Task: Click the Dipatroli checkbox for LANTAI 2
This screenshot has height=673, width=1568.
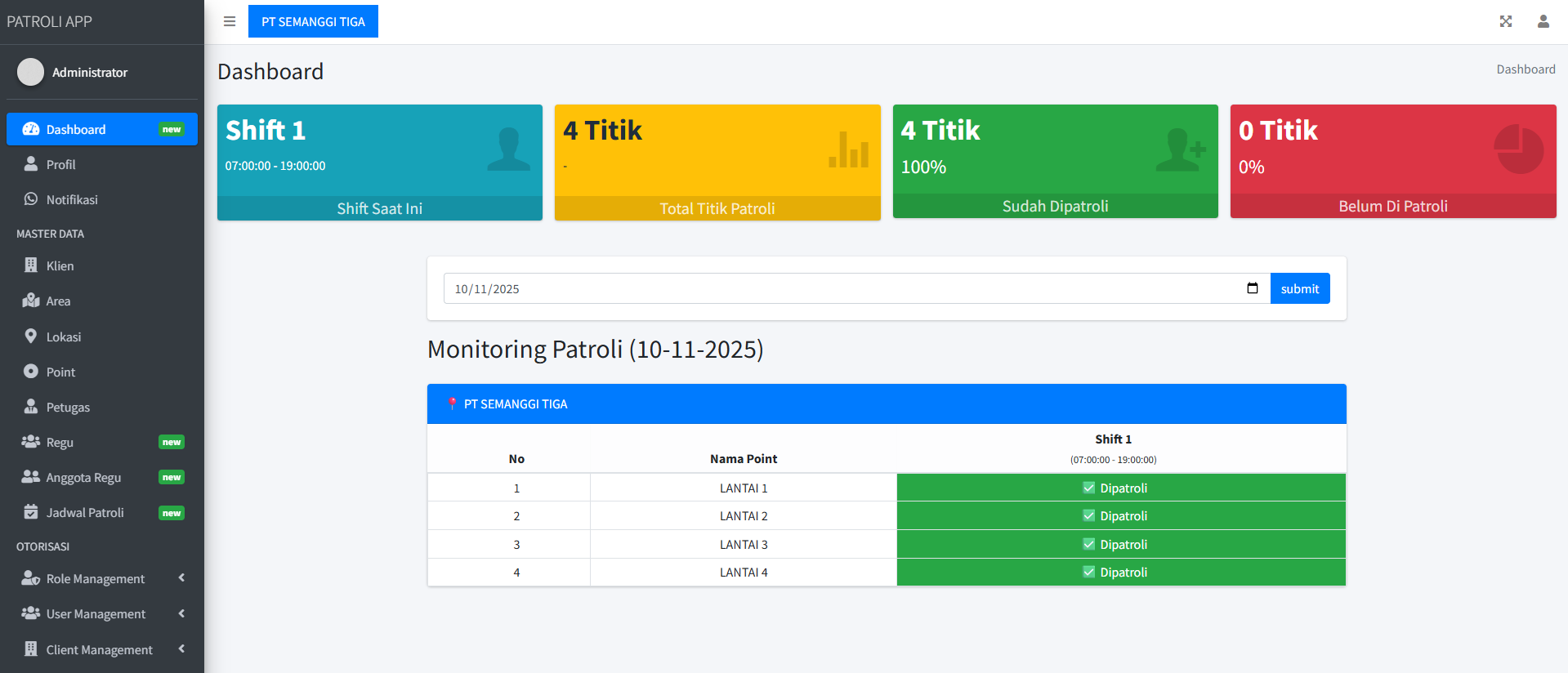Action: pos(1088,515)
